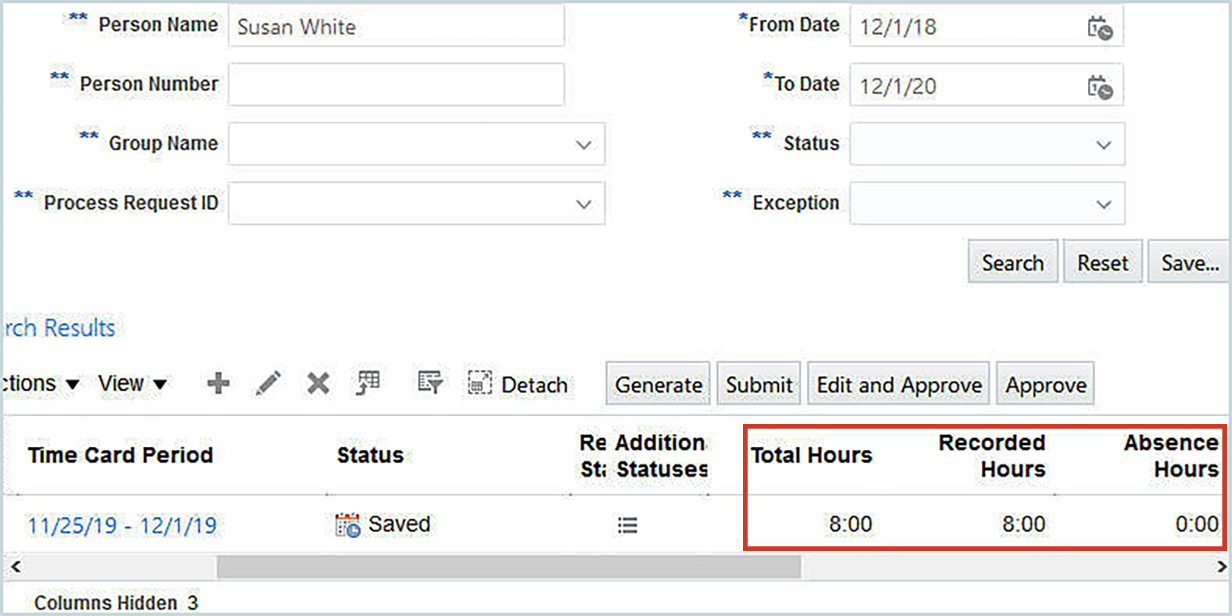Viewport: 1232px width, 616px height.
Task: Click the additional statuses list icon
Action: [627, 525]
